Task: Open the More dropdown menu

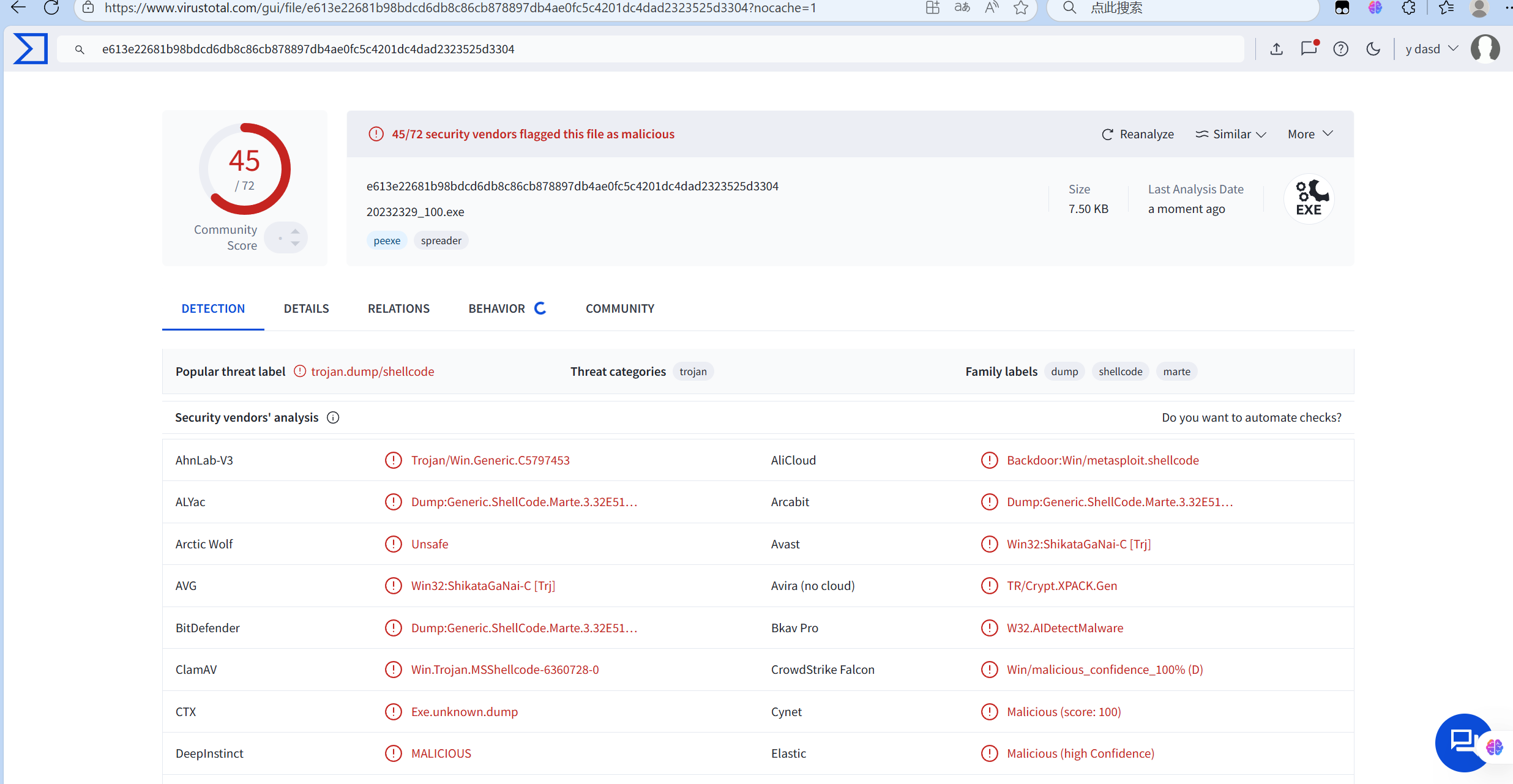Action: pos(1310,134)
